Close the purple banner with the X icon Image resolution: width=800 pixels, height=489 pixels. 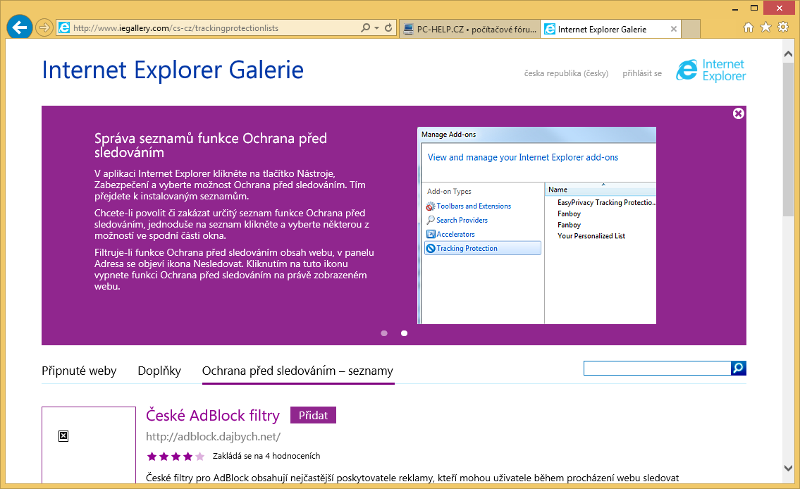point(738,113)
